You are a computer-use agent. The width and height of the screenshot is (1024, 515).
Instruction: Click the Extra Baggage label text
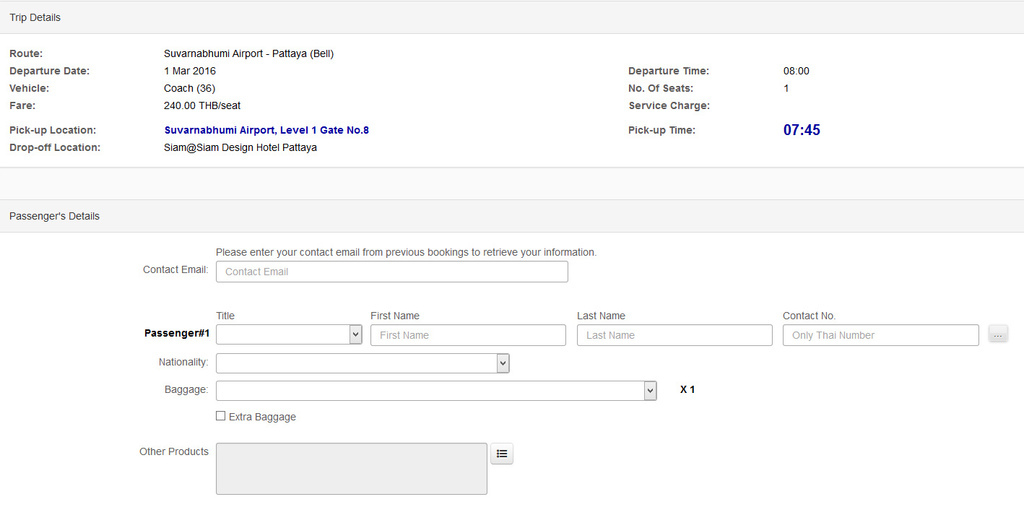pos(263,417)
